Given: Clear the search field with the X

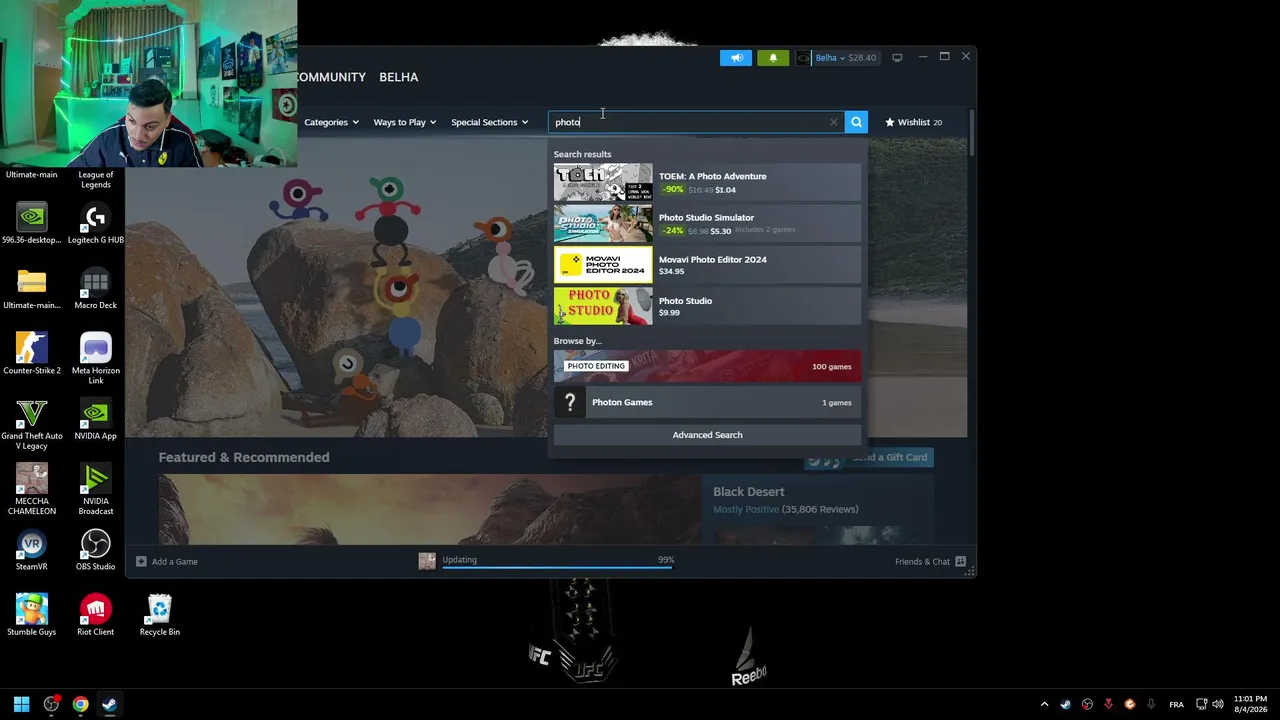Looking at the screenshot, I should click(834, 122).
